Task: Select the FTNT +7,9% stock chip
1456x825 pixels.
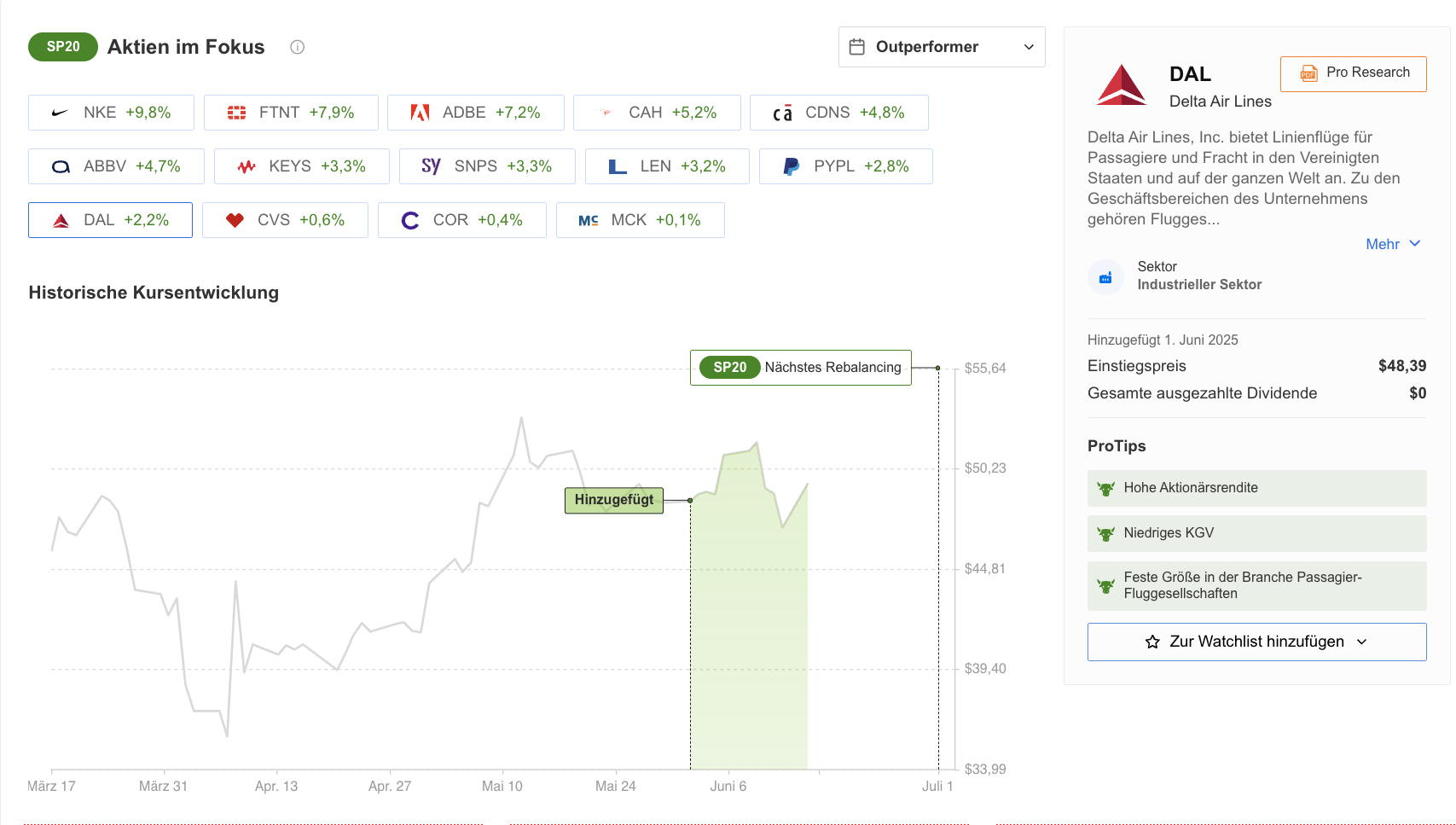Action: coord(291,113)
